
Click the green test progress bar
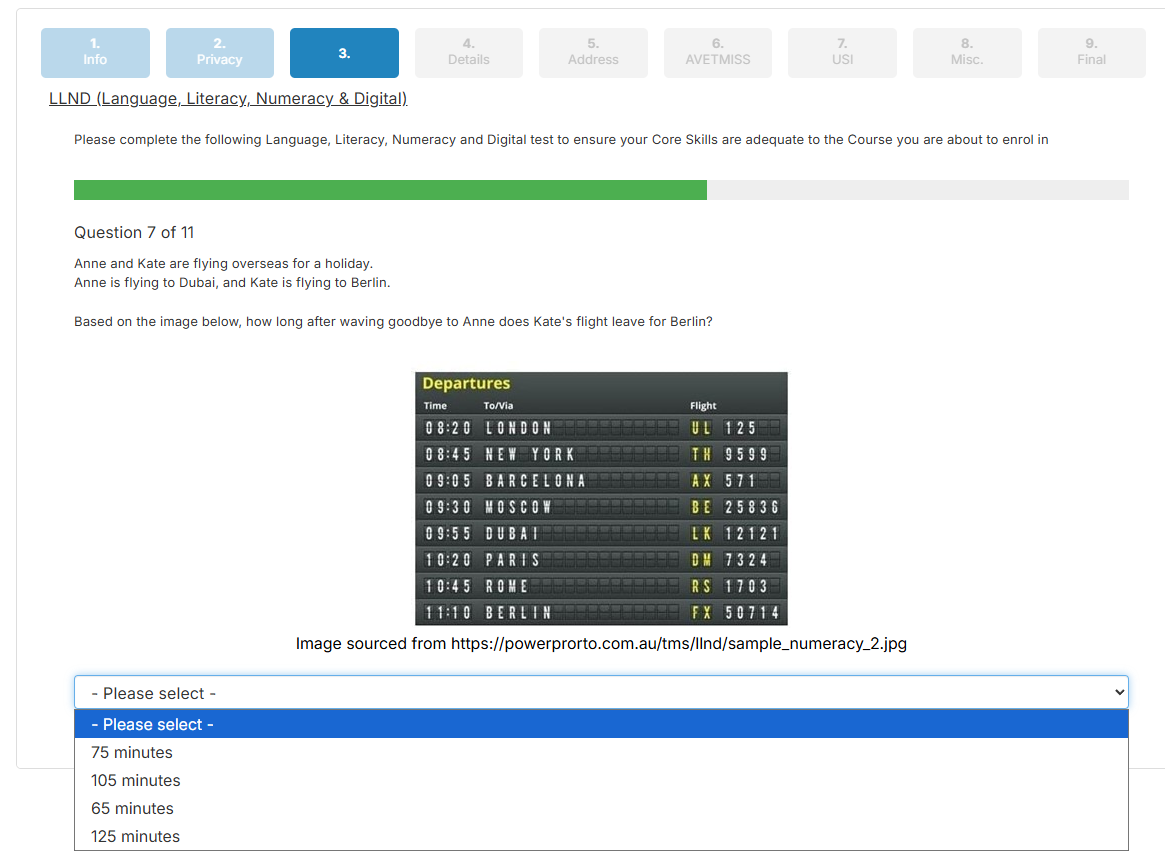click(x=390, y=190)
